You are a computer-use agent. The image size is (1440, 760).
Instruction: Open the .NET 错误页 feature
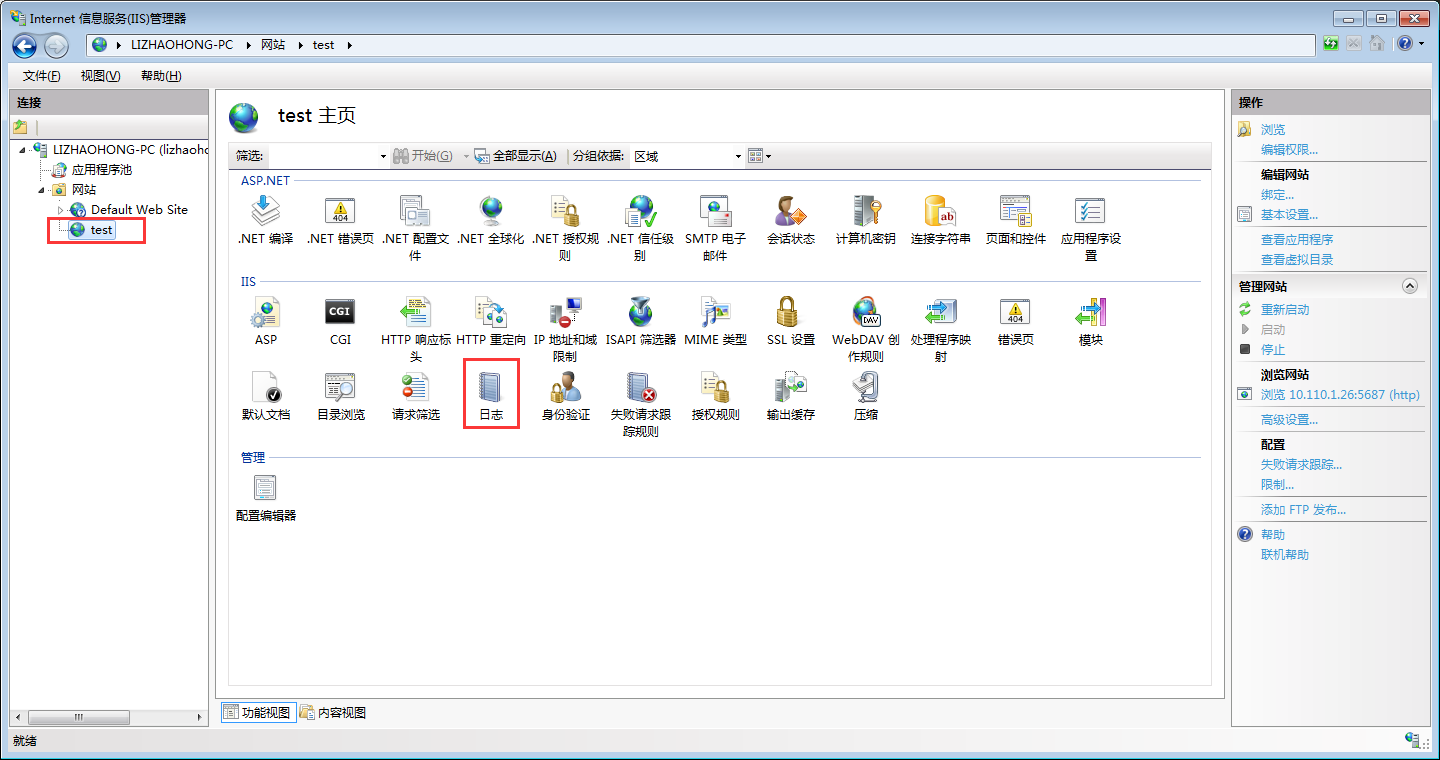tap(340, 221)
